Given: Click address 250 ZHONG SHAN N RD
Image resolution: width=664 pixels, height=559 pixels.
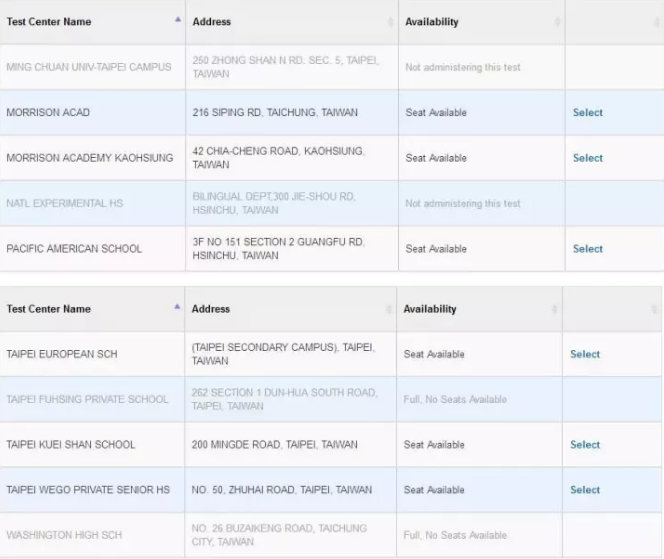Looking at the screenshot, I should tap(285, 67).
